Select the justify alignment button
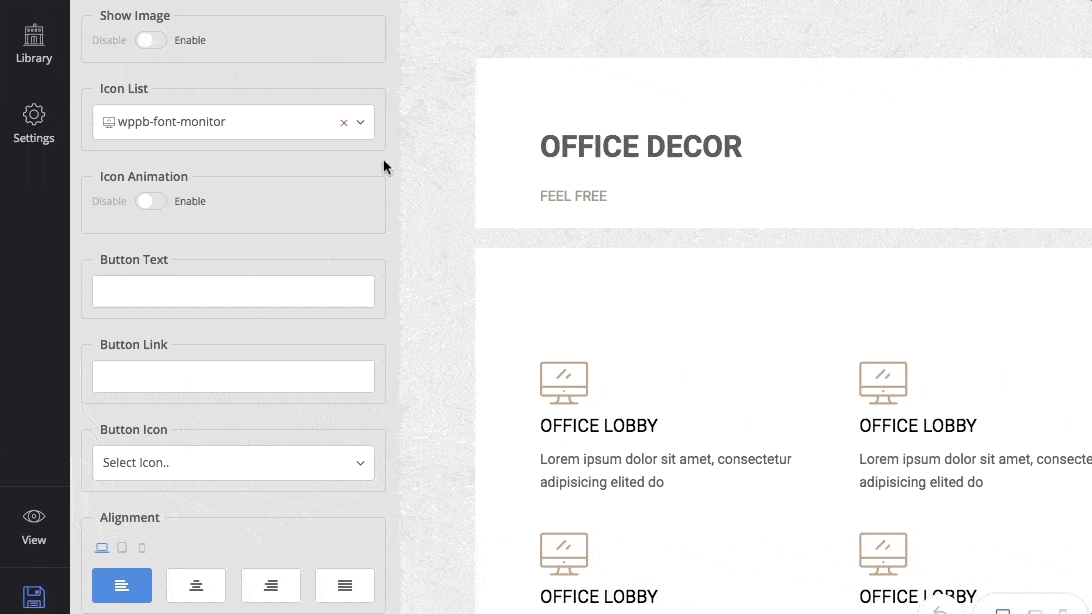The width and height of the screenshot is (1092, 614). point(345,585)
